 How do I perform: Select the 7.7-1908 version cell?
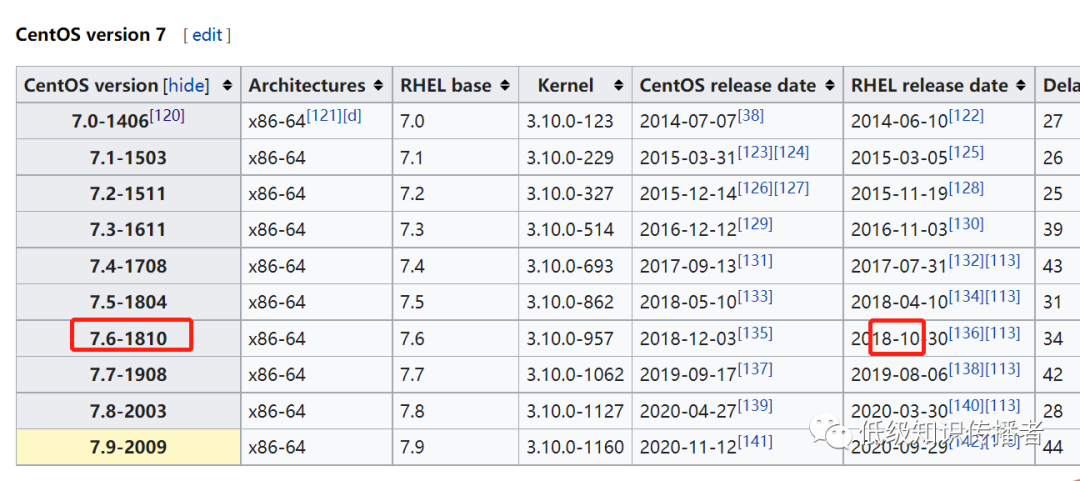click(x=128, y=375)
